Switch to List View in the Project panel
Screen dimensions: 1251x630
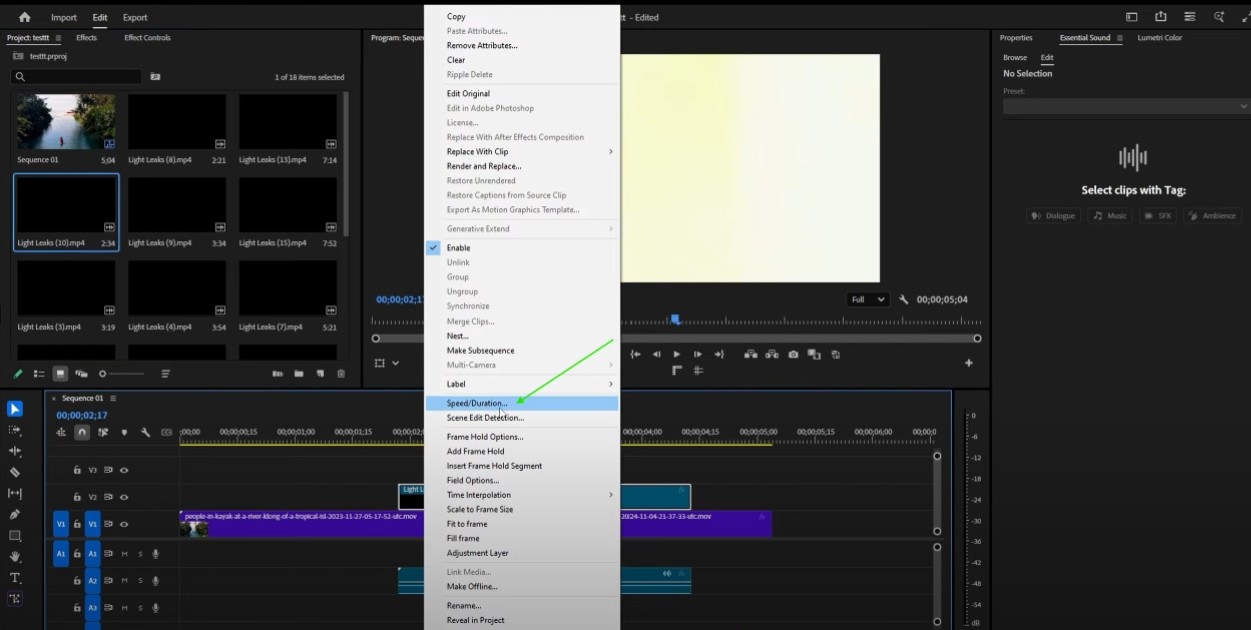tap(39, 374)
